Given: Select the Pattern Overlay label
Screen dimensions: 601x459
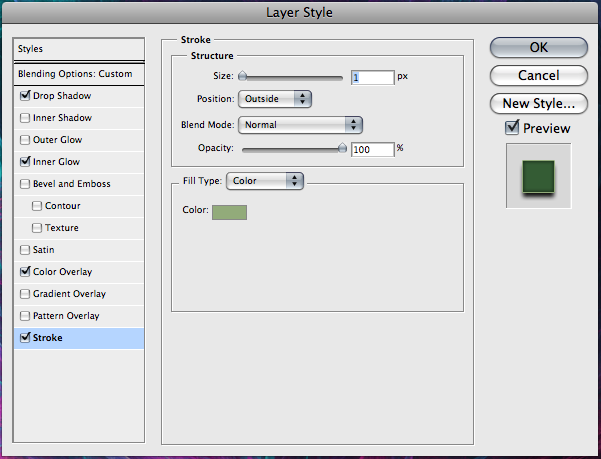Looking at the screenshot, I should tap(66, 316).
